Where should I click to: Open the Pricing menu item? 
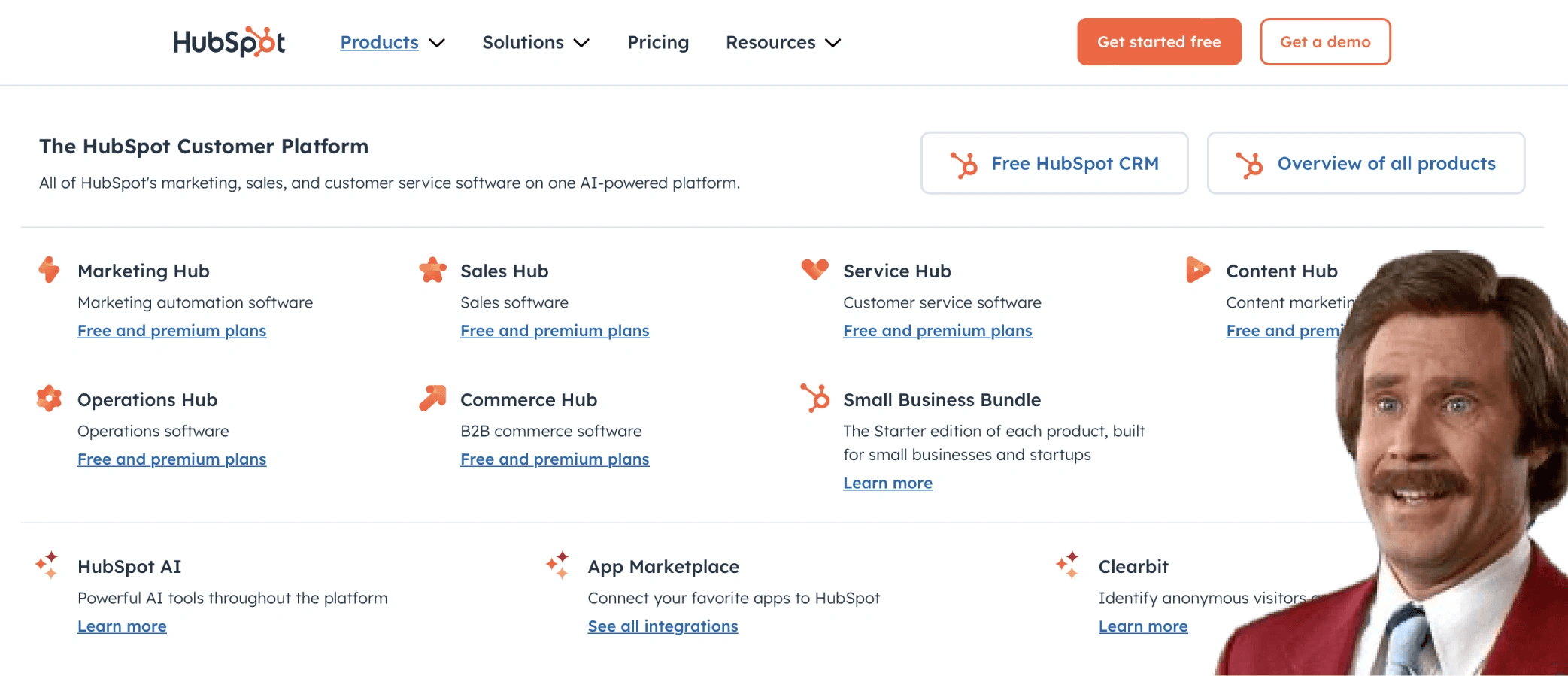click(658, 43)
